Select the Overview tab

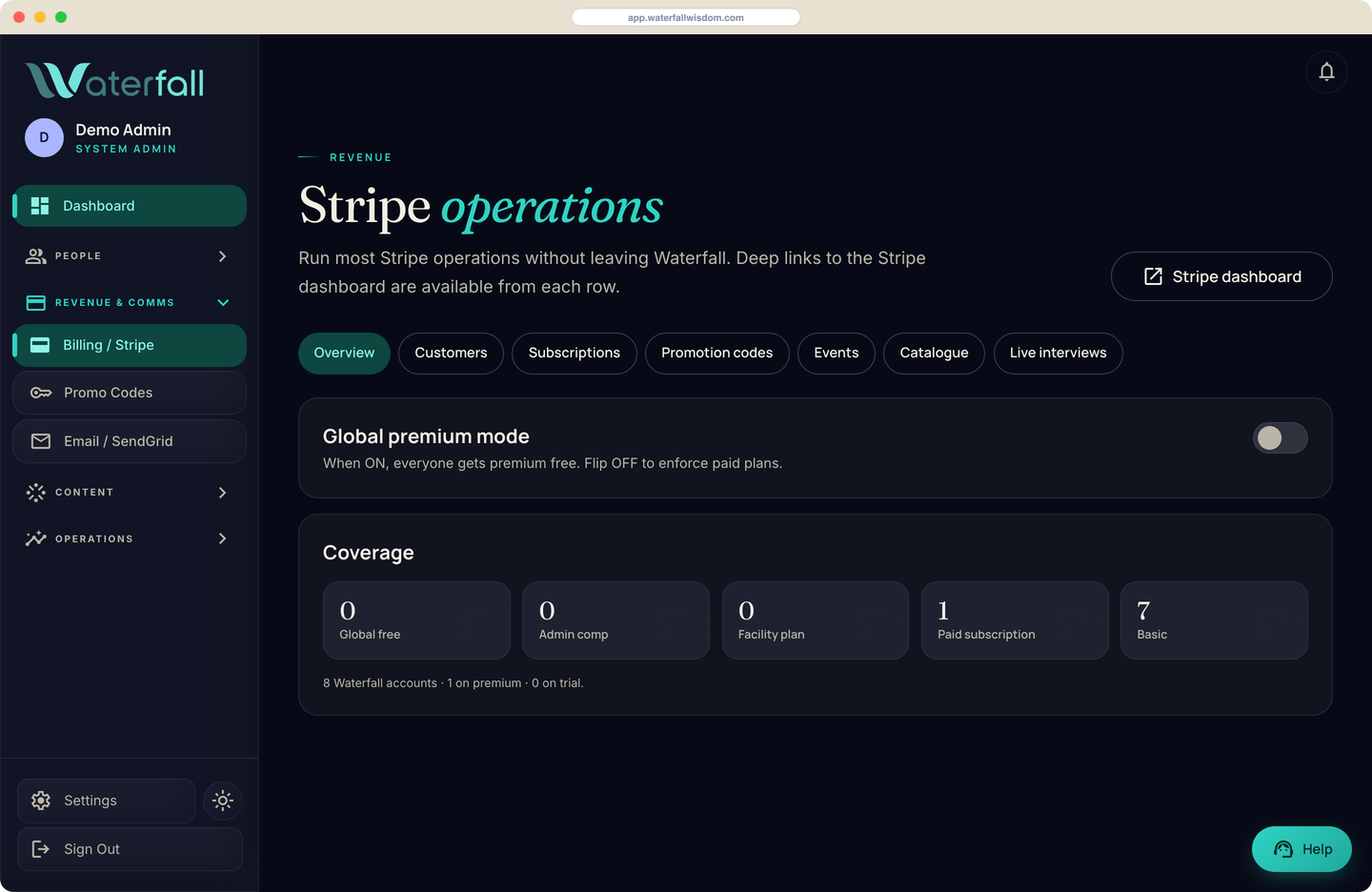344,354
